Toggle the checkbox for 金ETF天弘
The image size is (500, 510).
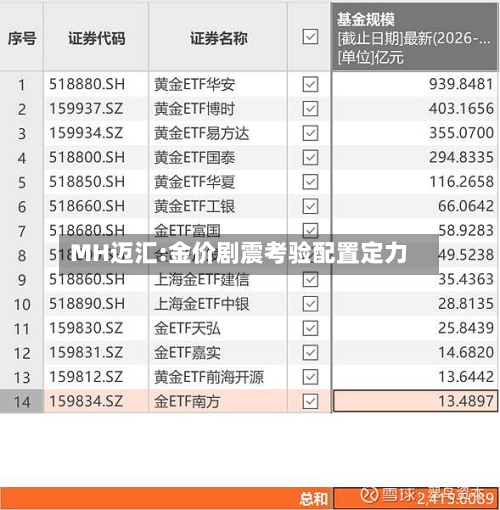(310, 328)
